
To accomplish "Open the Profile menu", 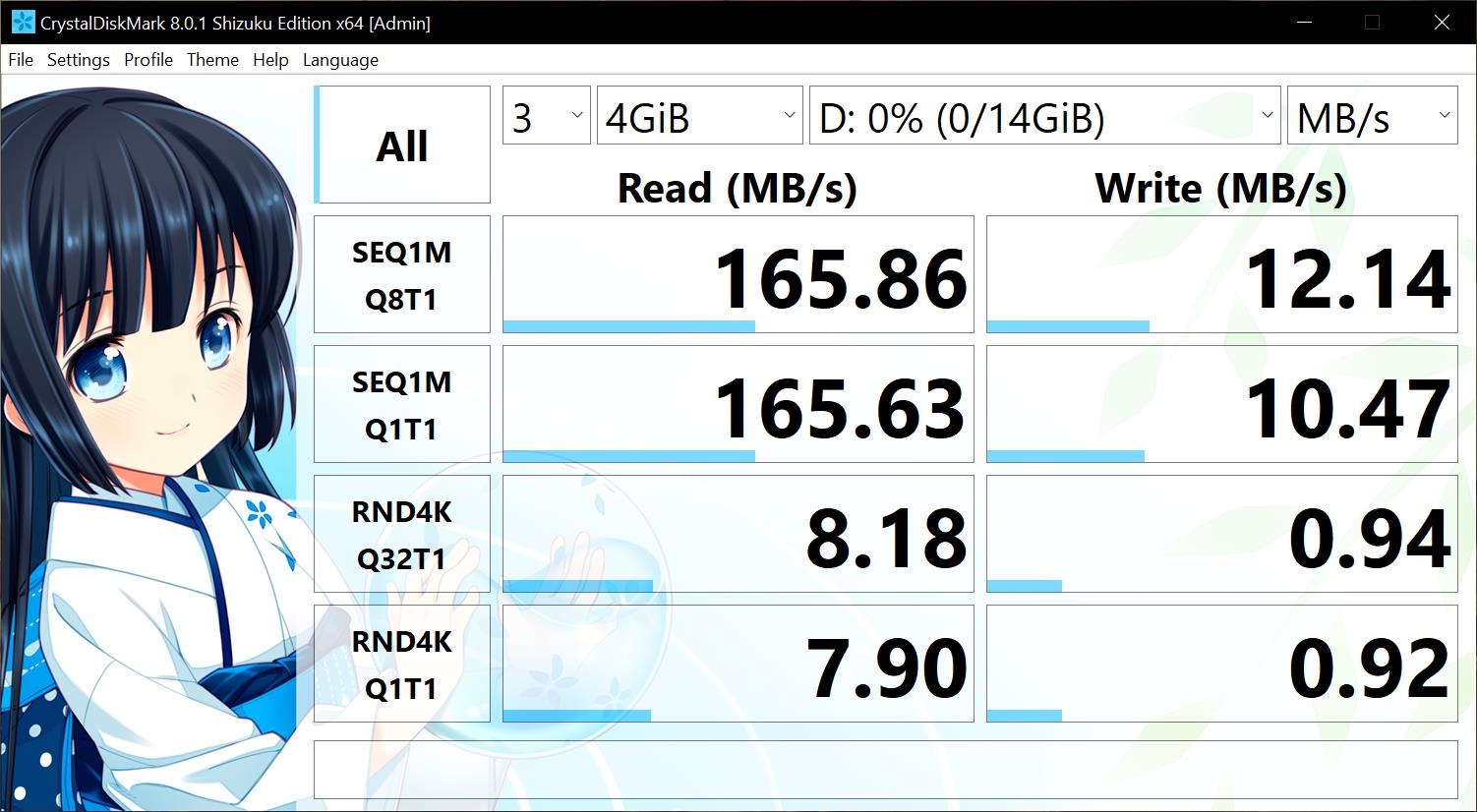I will click(x=148, y=60).
